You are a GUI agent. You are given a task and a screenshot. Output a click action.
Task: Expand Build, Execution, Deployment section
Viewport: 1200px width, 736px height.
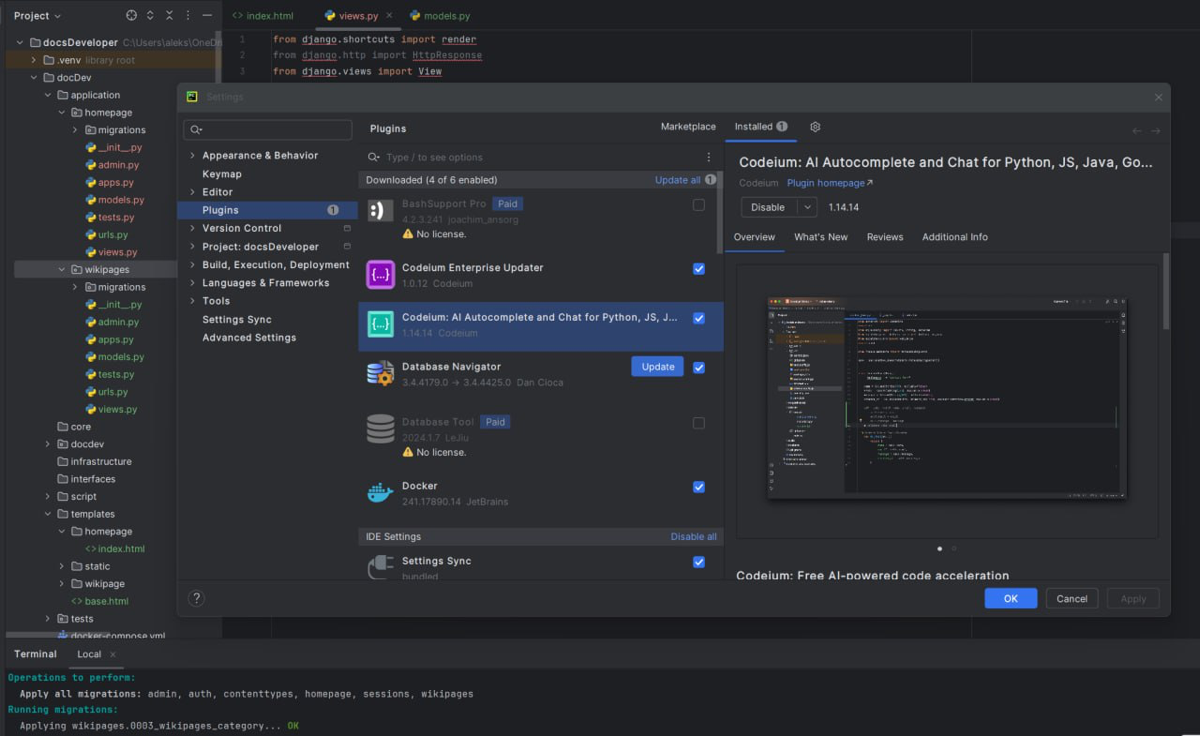pyautogui.click(x=192, y=265)
